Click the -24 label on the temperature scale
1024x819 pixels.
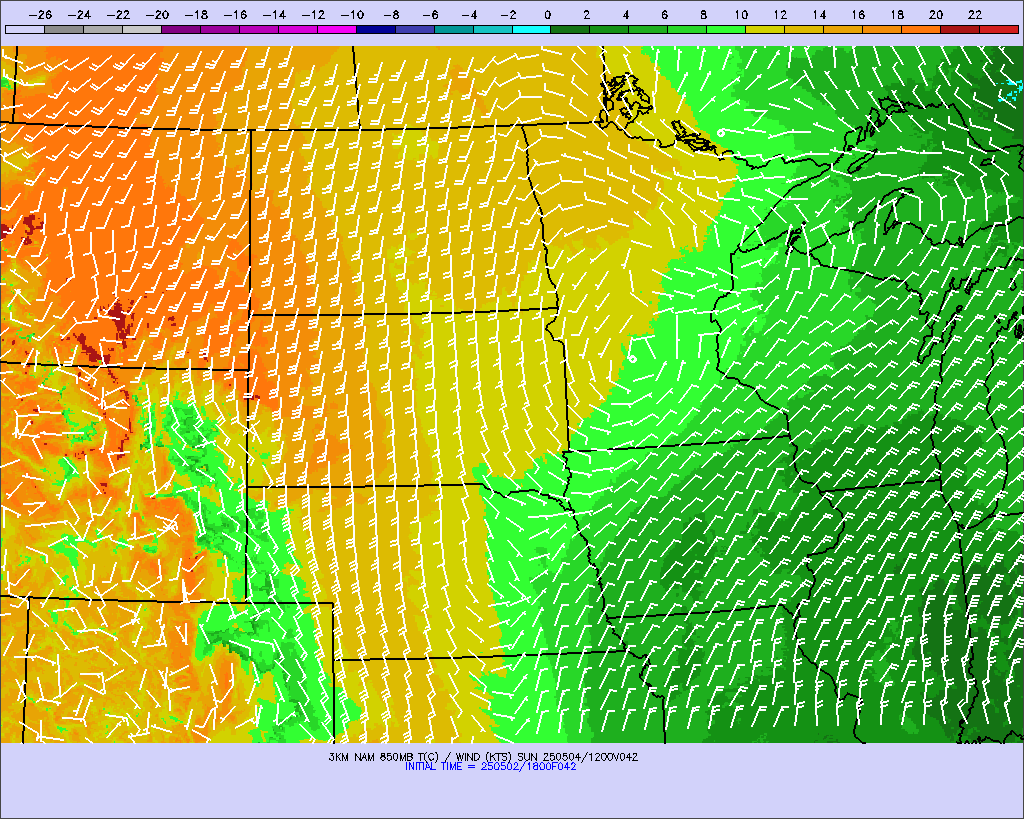[x=80, y=15]
